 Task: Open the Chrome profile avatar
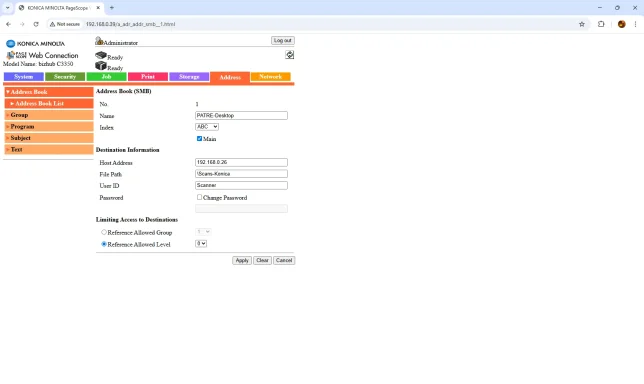click(621, 24)
